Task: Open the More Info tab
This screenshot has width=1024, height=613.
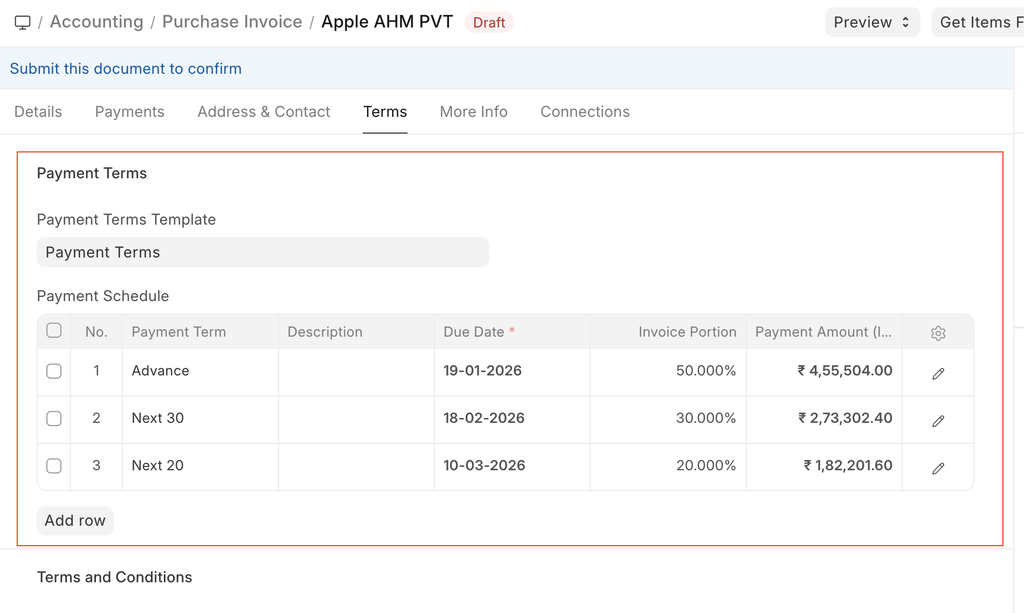Action: pos(473,112)
